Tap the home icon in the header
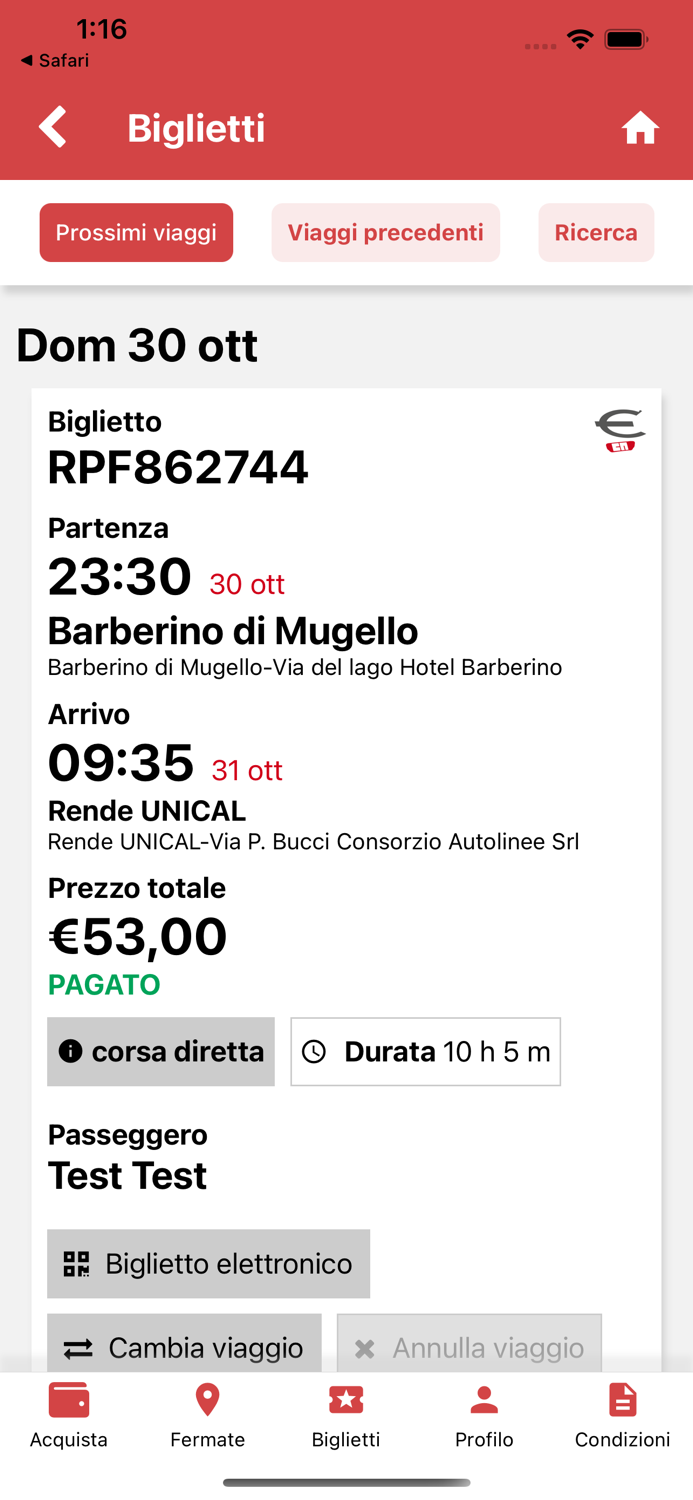The width and height of the screenshot is (693, 1500). point(640,128)
